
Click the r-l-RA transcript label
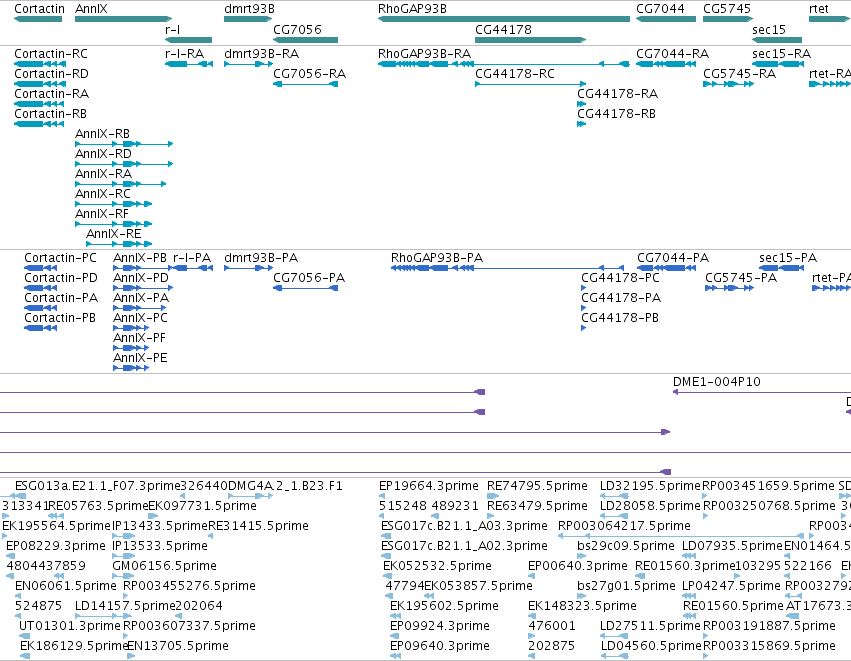(184, 54)
